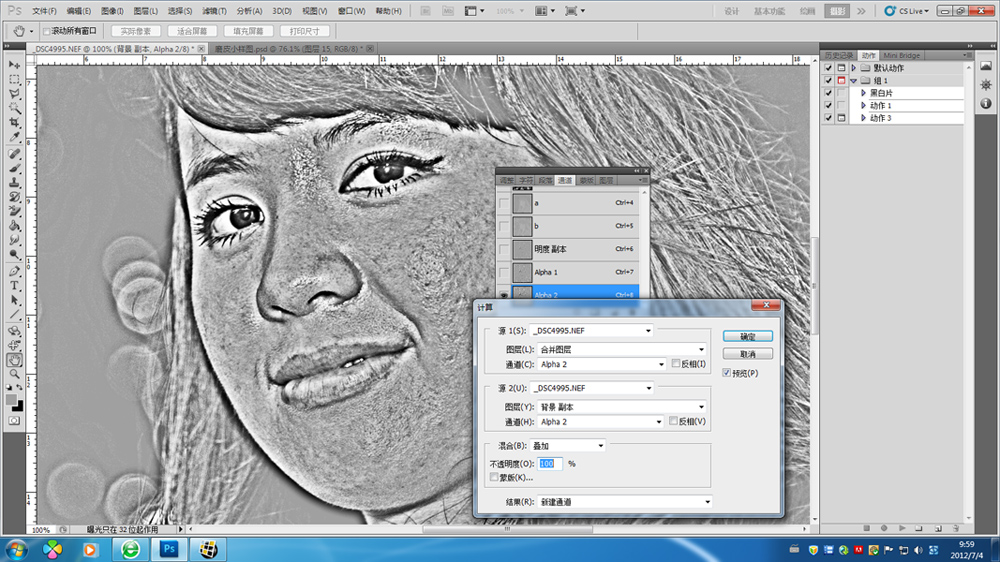The height and width of the screenshot is (562, 1000).
Task: Choose the Type (T) tool
Action: pyautogui.click(x=14, y=285)
